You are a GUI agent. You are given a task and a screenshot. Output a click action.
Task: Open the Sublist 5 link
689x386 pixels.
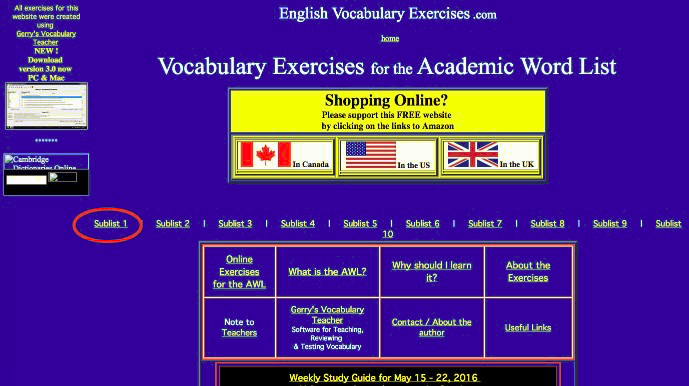tap(360, 223)
